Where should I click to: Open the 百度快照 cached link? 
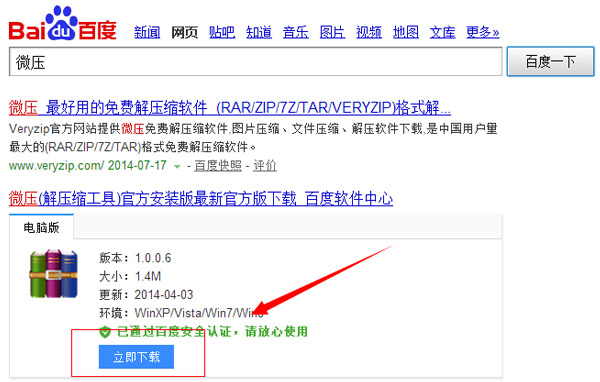(x=218, y=166)
